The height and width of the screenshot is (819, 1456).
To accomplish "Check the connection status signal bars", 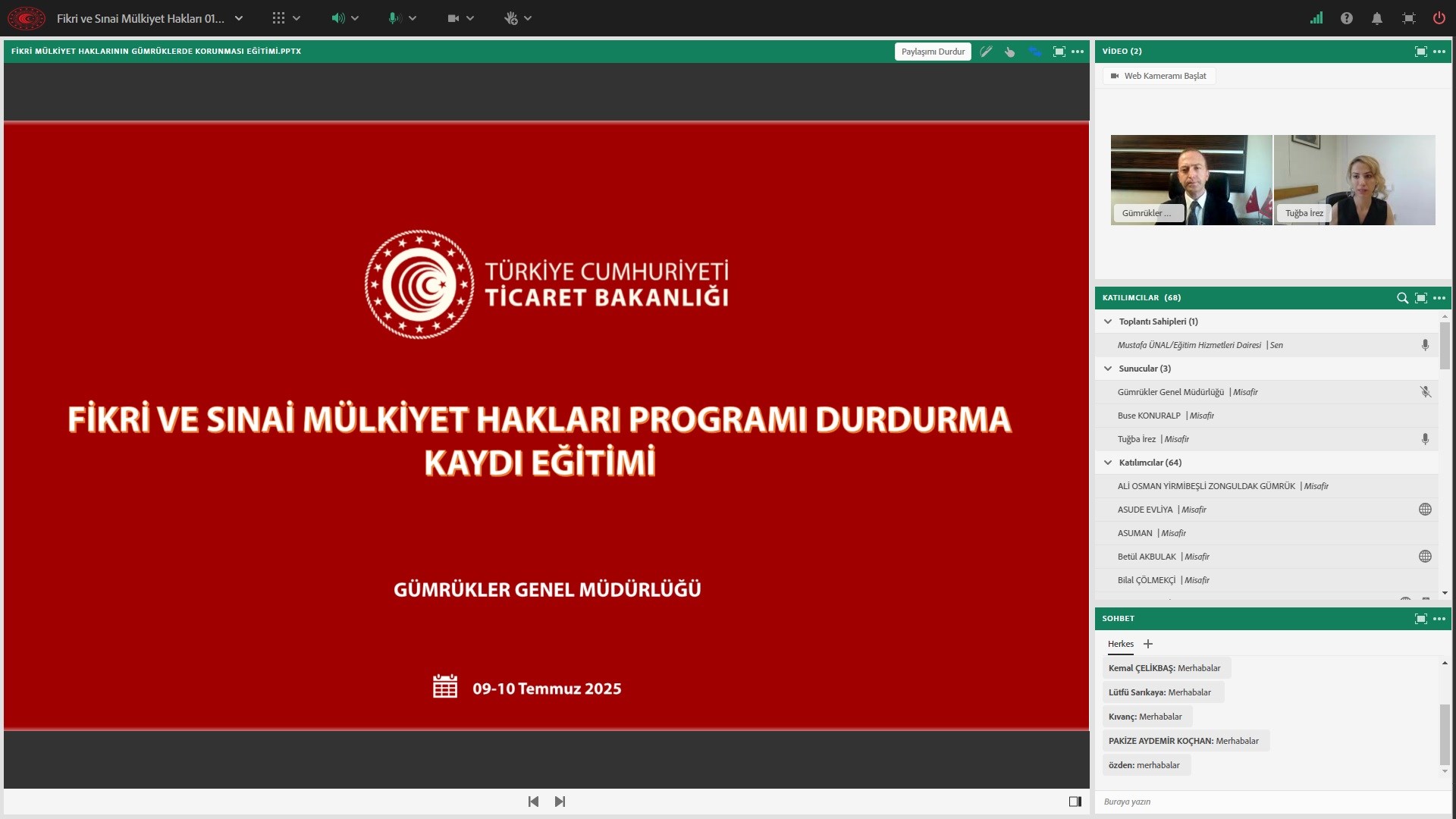I will 1316,18.
